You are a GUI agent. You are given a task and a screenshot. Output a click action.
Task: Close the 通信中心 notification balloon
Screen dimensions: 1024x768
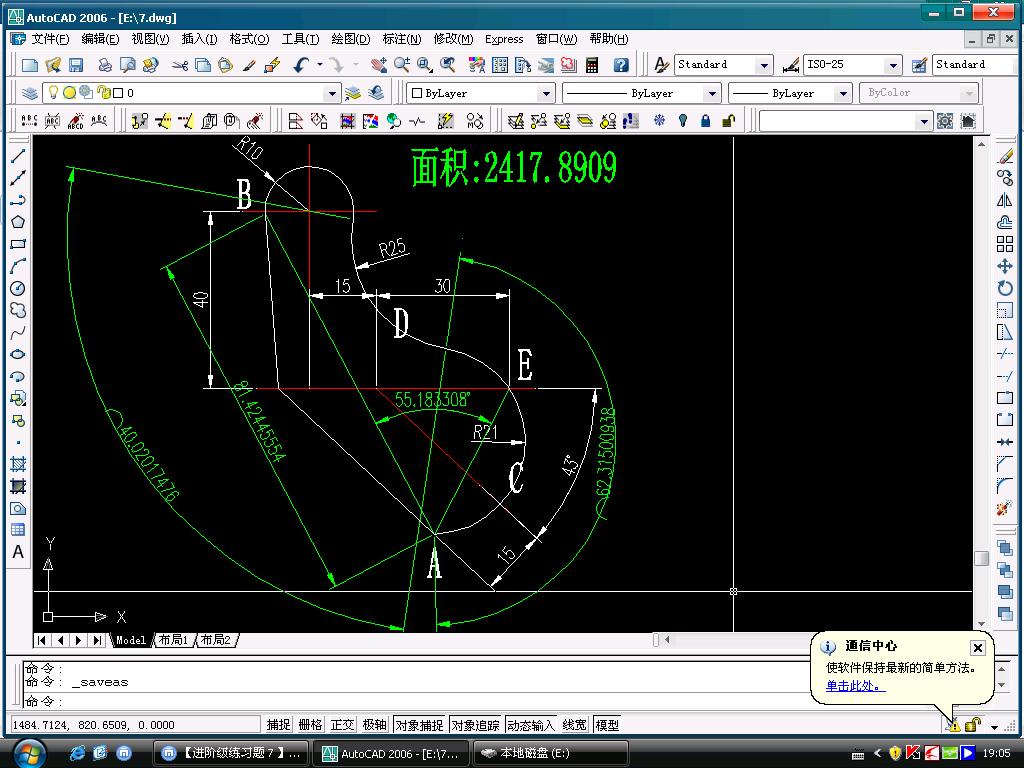pos(978,647)
